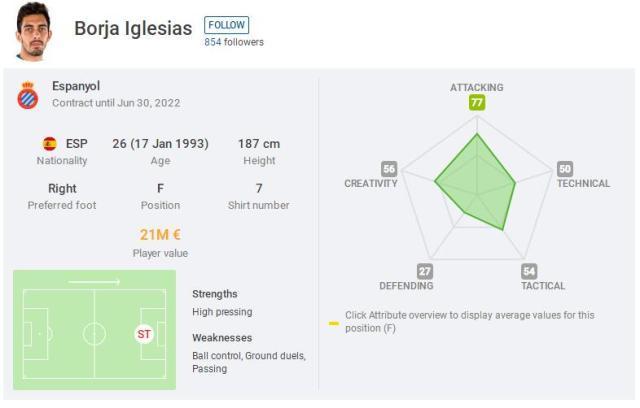Click the Defending 27 score badge
640x408 pixels.
[425, 271]
